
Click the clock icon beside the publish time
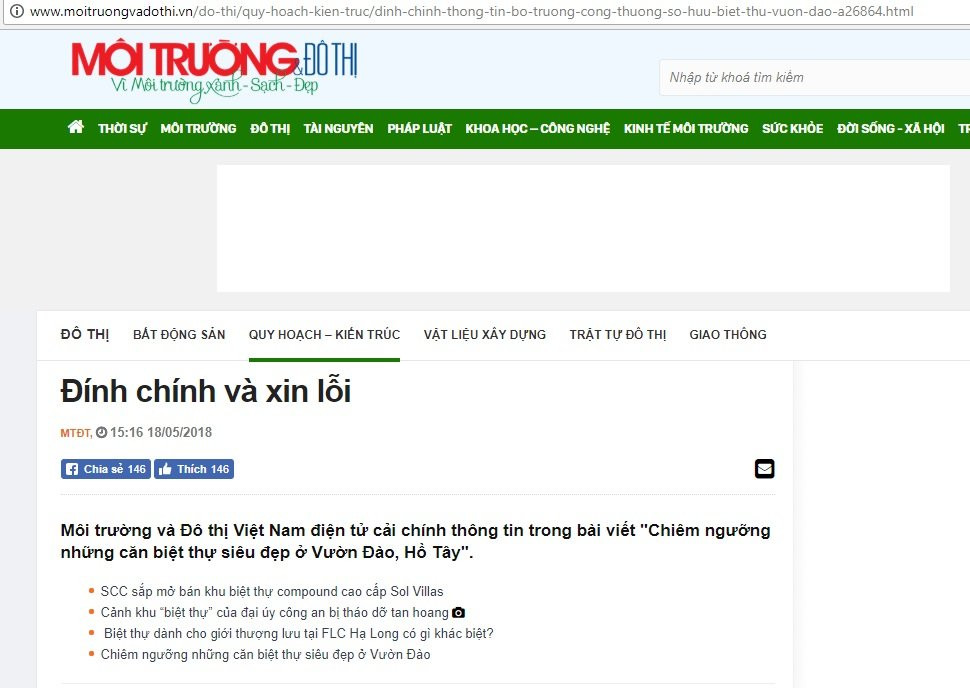tap(101, 432)
